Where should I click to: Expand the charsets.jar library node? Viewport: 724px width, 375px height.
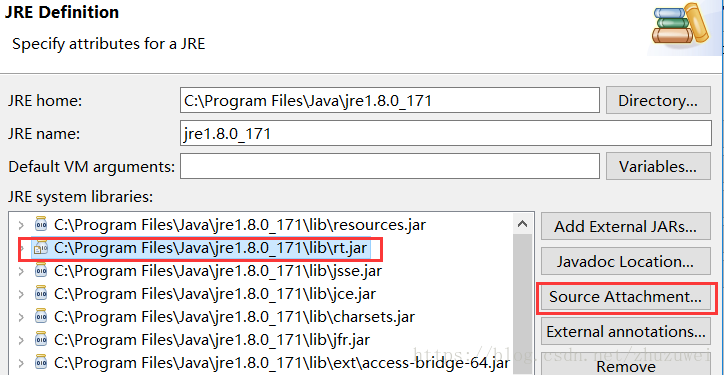tap(20, 317)
